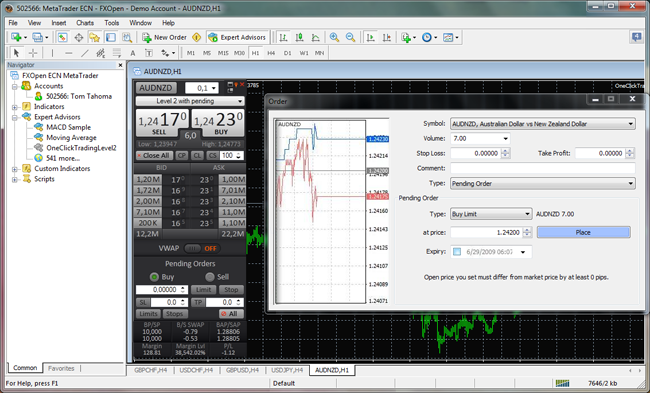Screen dimensions: 650x393
Task: Open the Insert menu
Action: coord(59,23)
